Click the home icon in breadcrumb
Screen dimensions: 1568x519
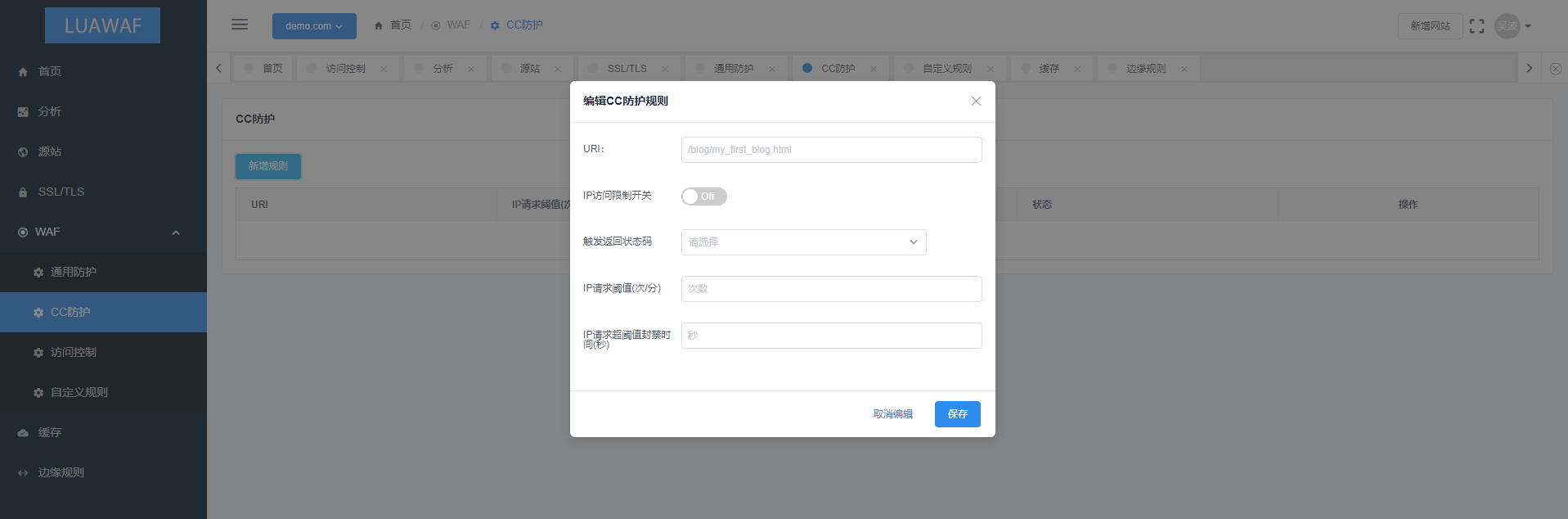(379, 25)
